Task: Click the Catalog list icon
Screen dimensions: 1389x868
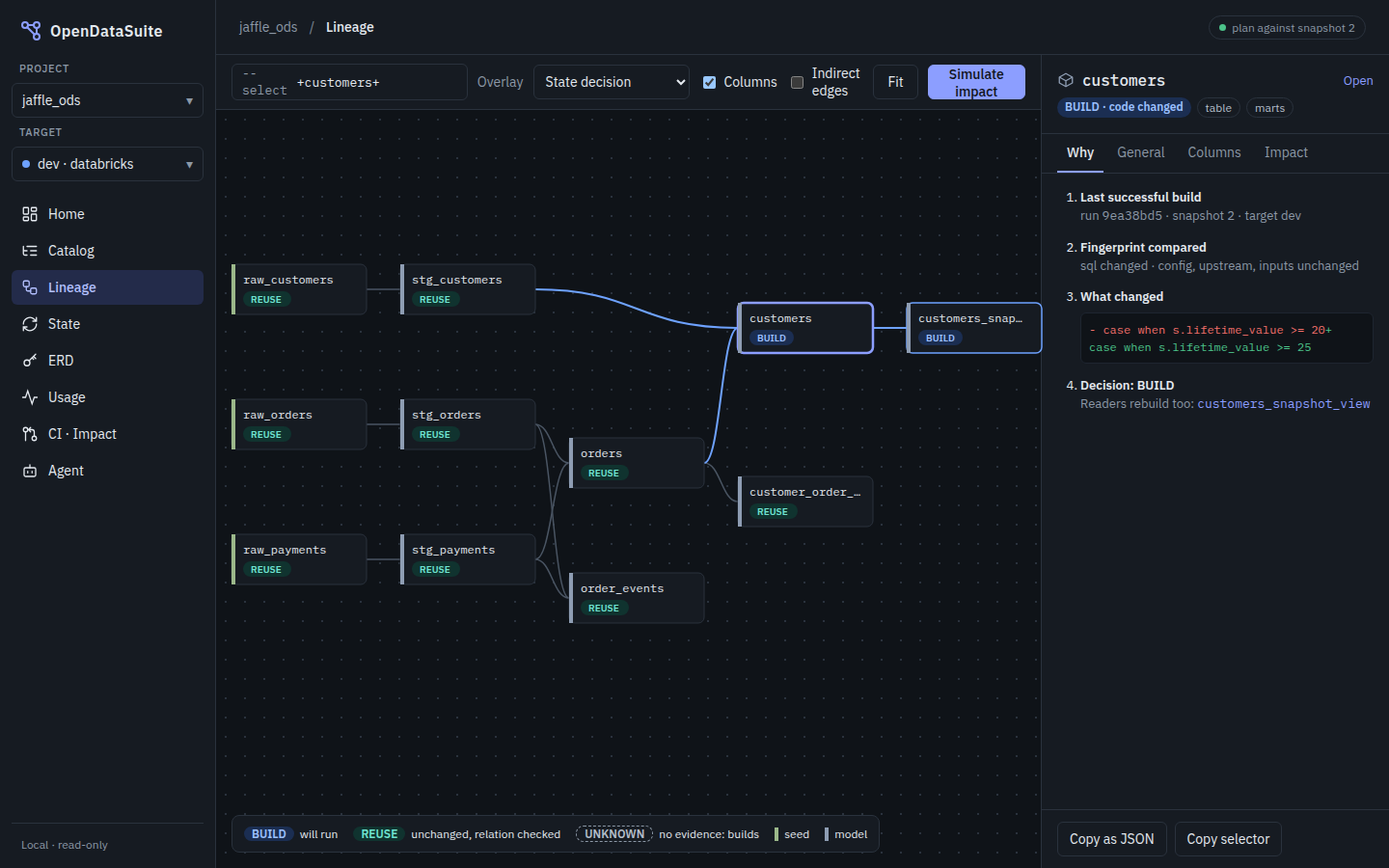Action: click(30, 251)
